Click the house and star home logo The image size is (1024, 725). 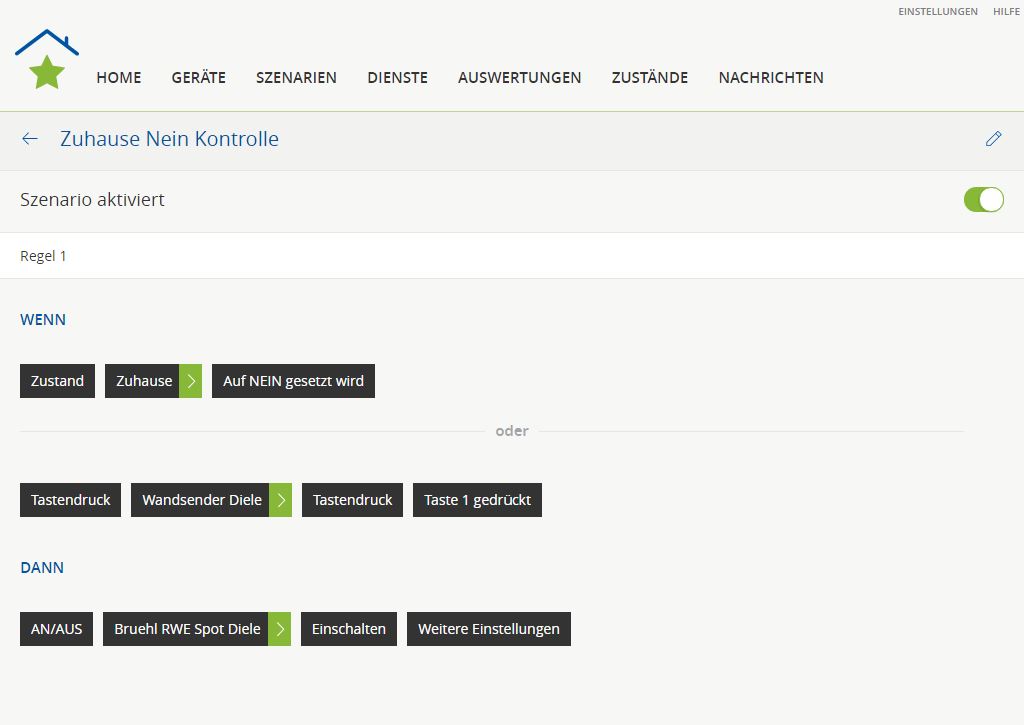tap(47, 60)
